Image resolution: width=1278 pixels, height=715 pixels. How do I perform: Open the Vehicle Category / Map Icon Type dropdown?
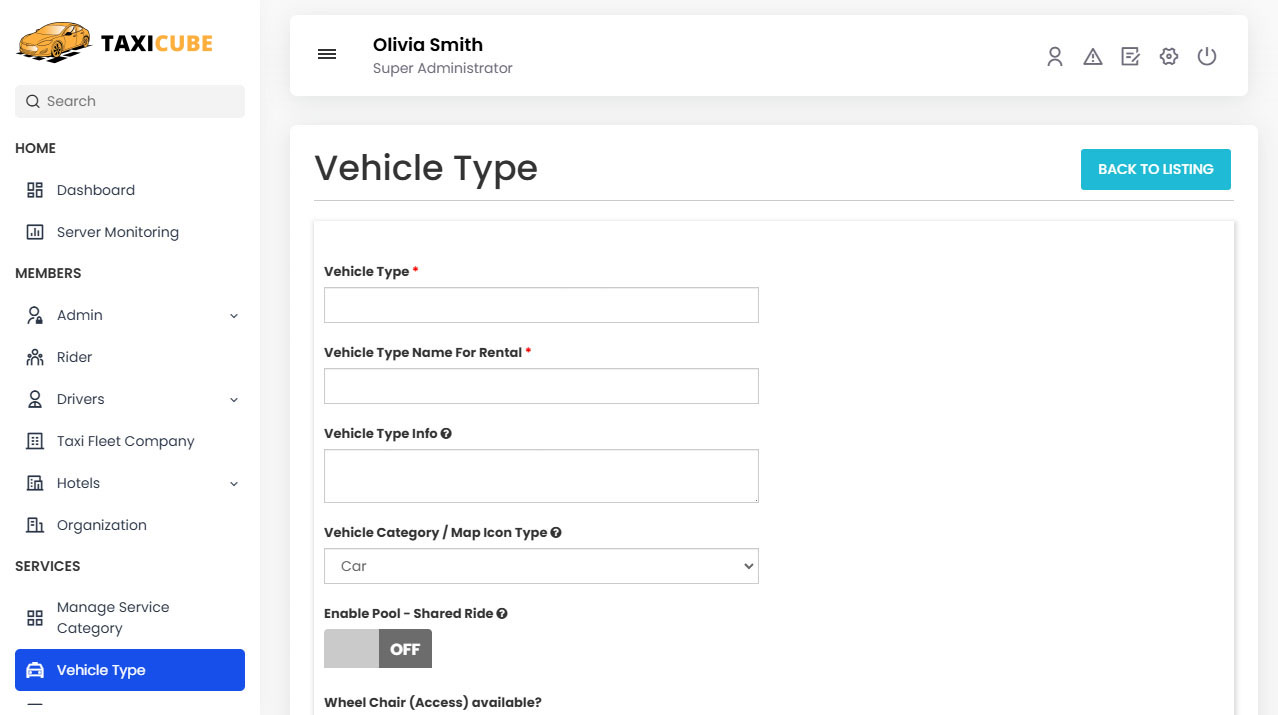pyautogui.click(x=540, y=565)
